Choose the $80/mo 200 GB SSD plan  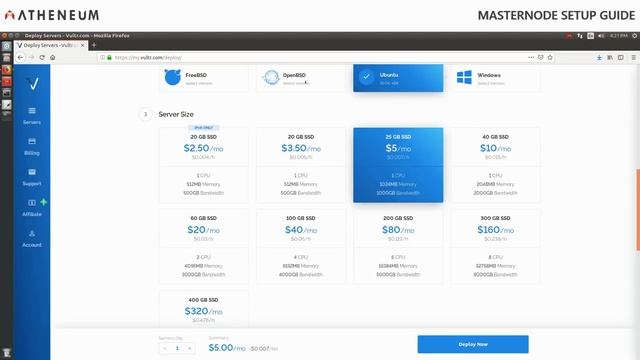pos(398,247)
